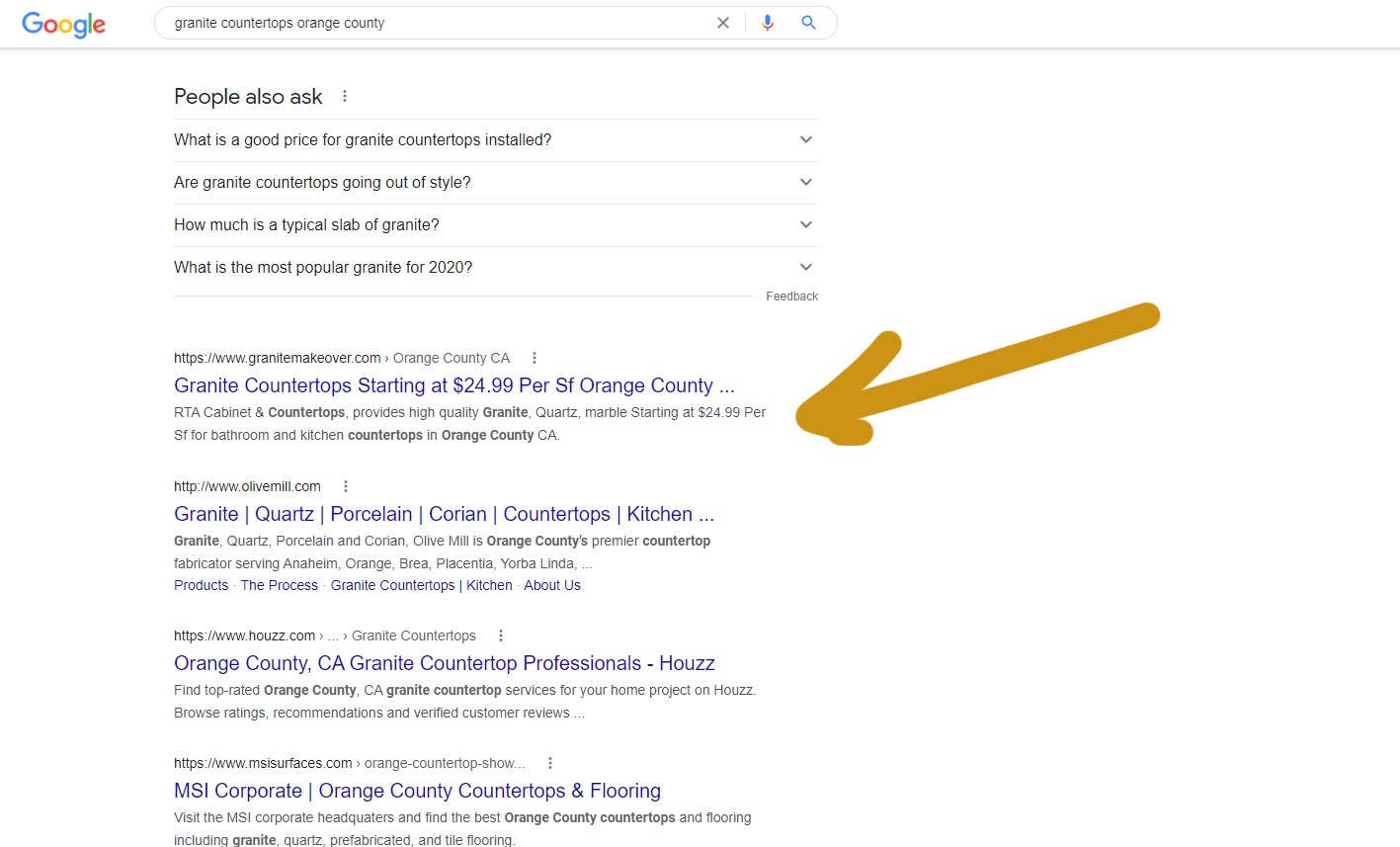Screen dimensions: 1400x847
Task: Click the 'People also ask' heading
Action: [x=248, y=97]
